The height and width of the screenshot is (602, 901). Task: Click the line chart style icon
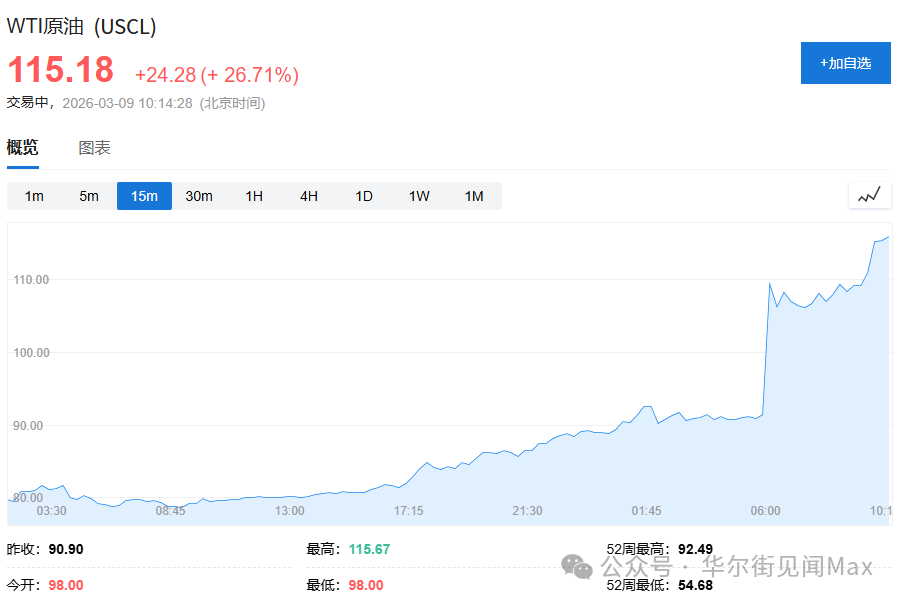pyautogui.click(x=868, y=195)
